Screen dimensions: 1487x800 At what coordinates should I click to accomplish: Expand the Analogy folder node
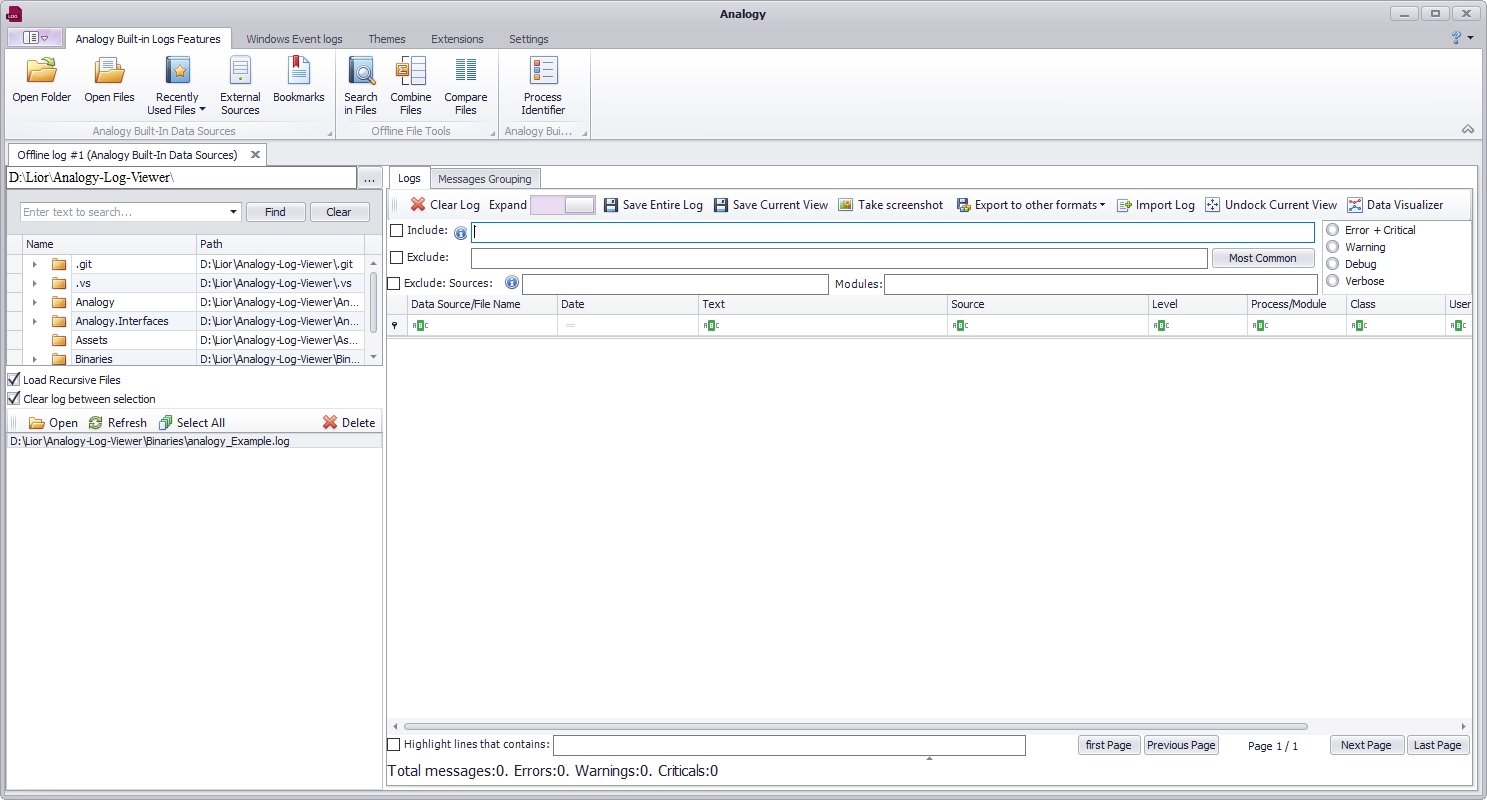[34, 302]
